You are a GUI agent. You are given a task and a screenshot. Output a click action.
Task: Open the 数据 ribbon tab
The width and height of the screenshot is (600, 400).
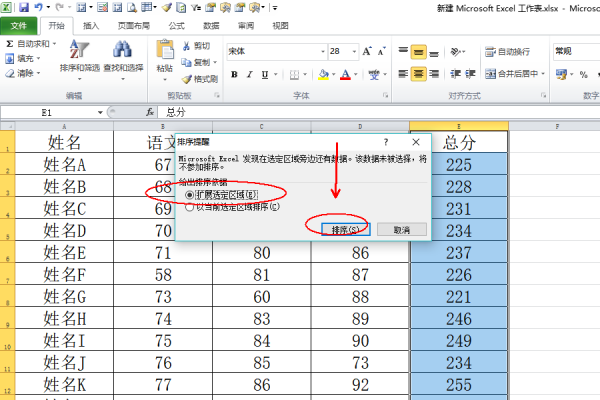click(211, 24)
